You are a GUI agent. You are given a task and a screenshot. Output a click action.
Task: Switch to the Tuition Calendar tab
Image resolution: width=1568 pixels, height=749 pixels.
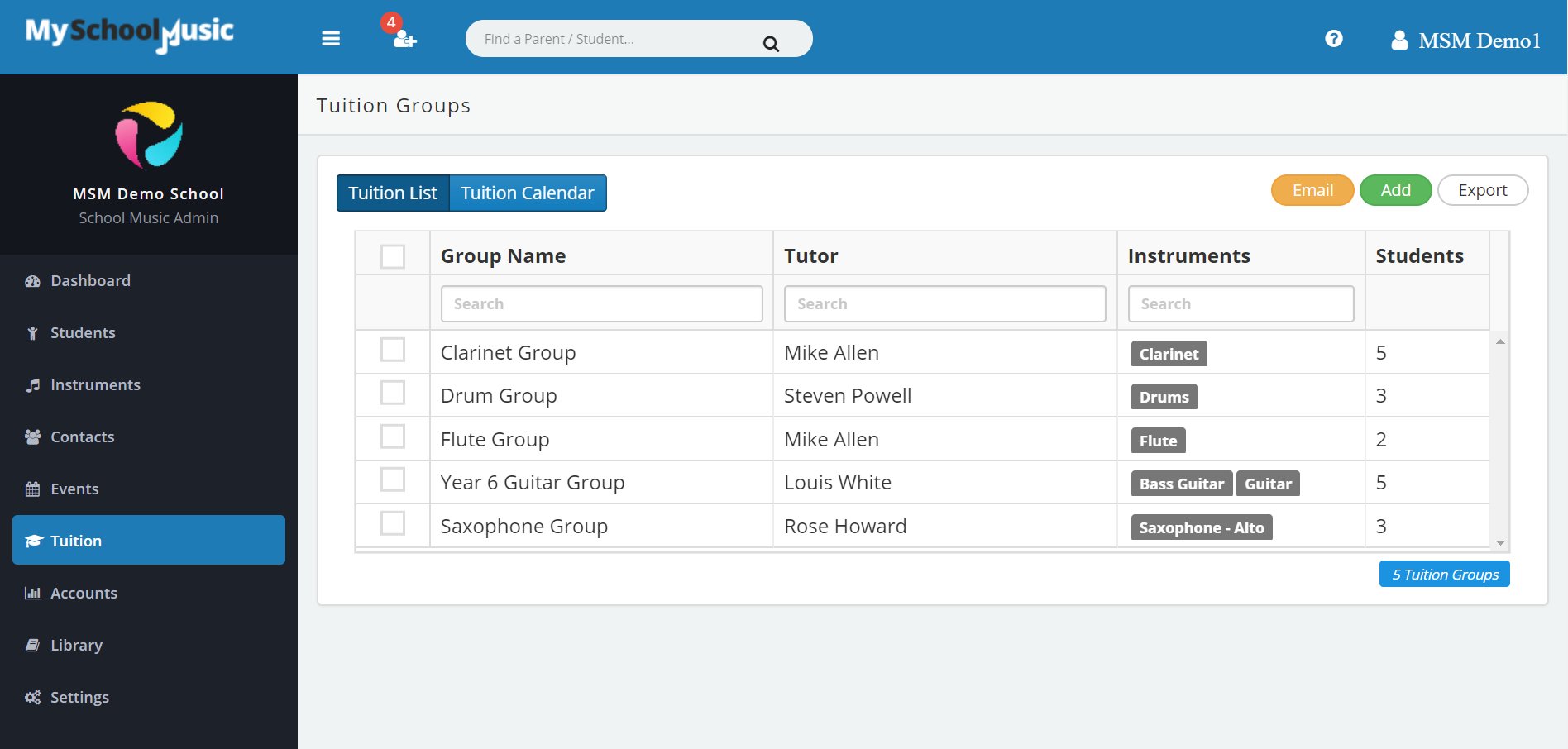[x=528, y=193]
